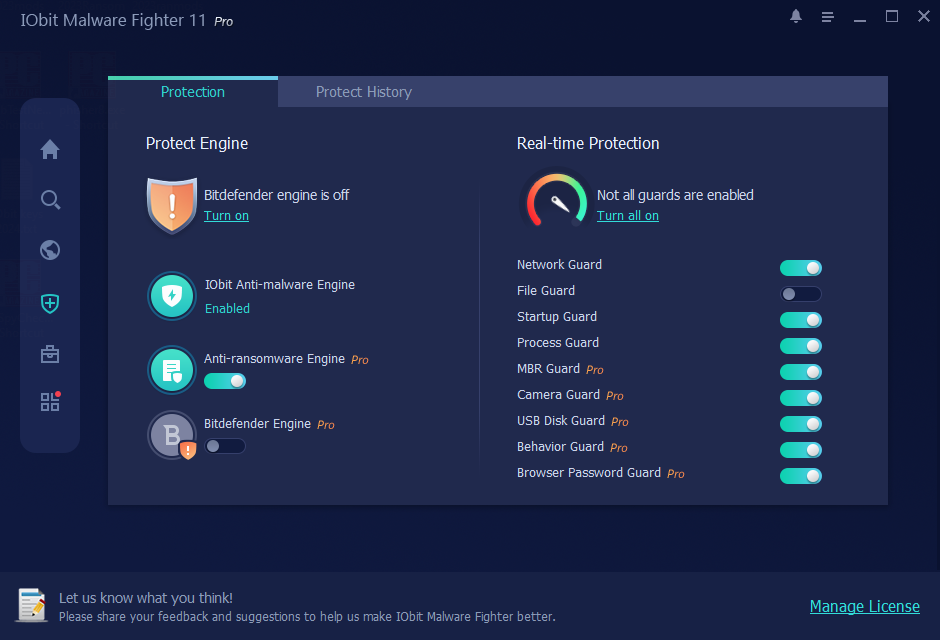Toggle the Browser Password Guard switch
940x640 pixels.
point(800,476)
